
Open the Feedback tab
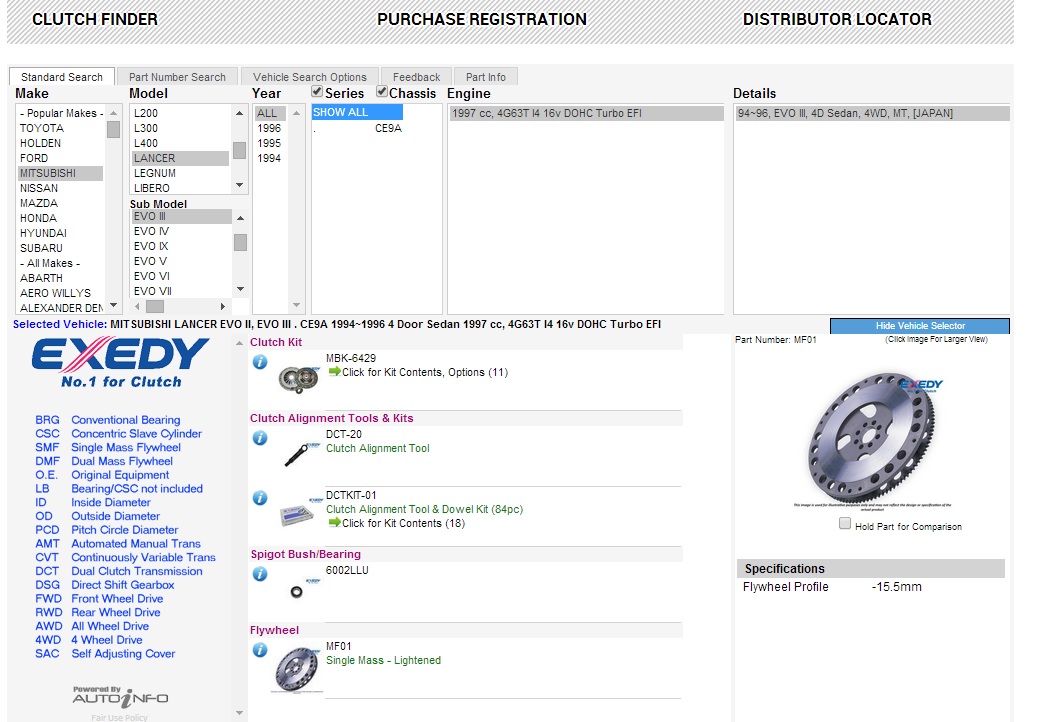point(416,77)
